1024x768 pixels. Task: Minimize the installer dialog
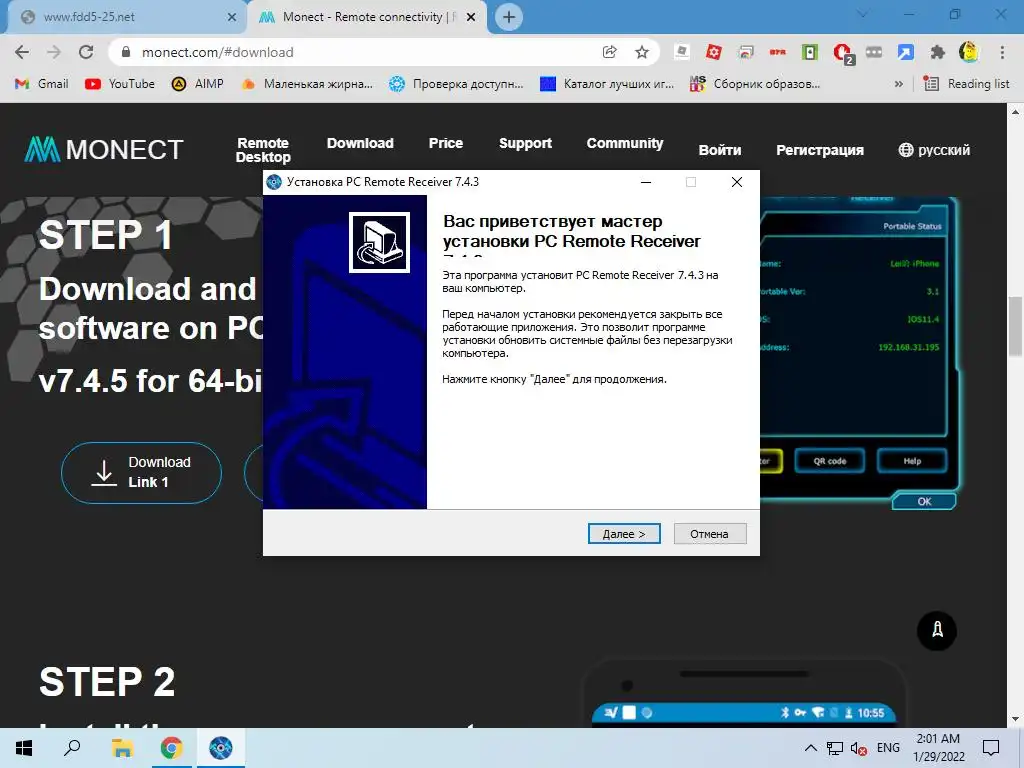646,182
